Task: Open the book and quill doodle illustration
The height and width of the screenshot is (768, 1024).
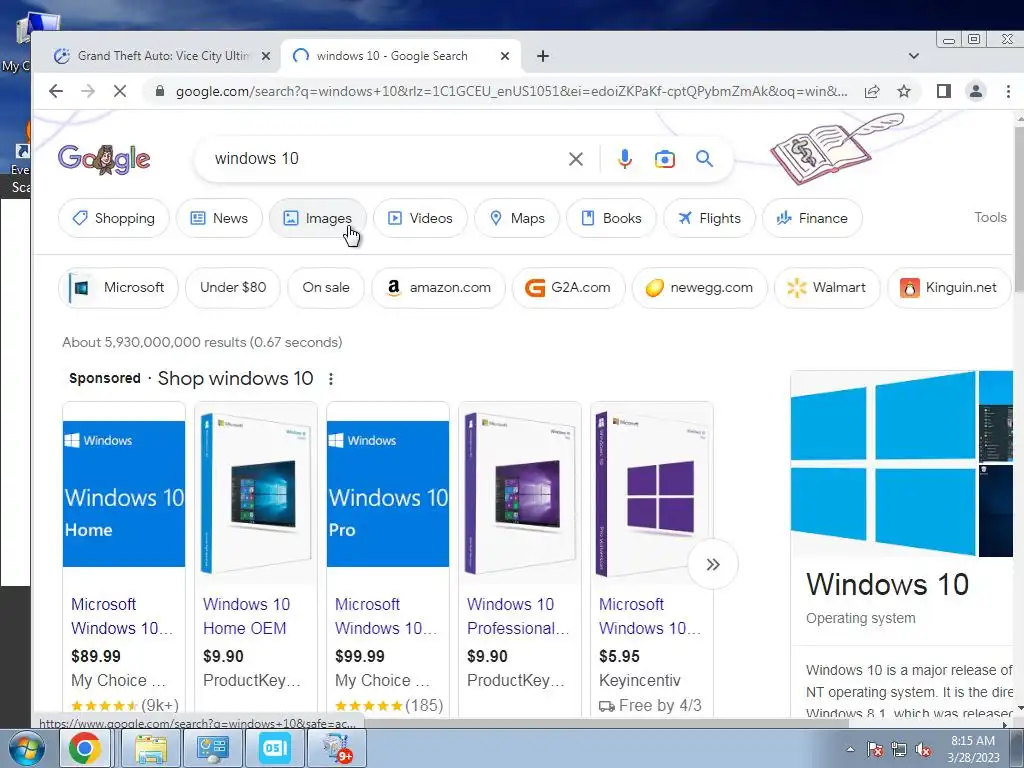Action: tap(837, 150)
